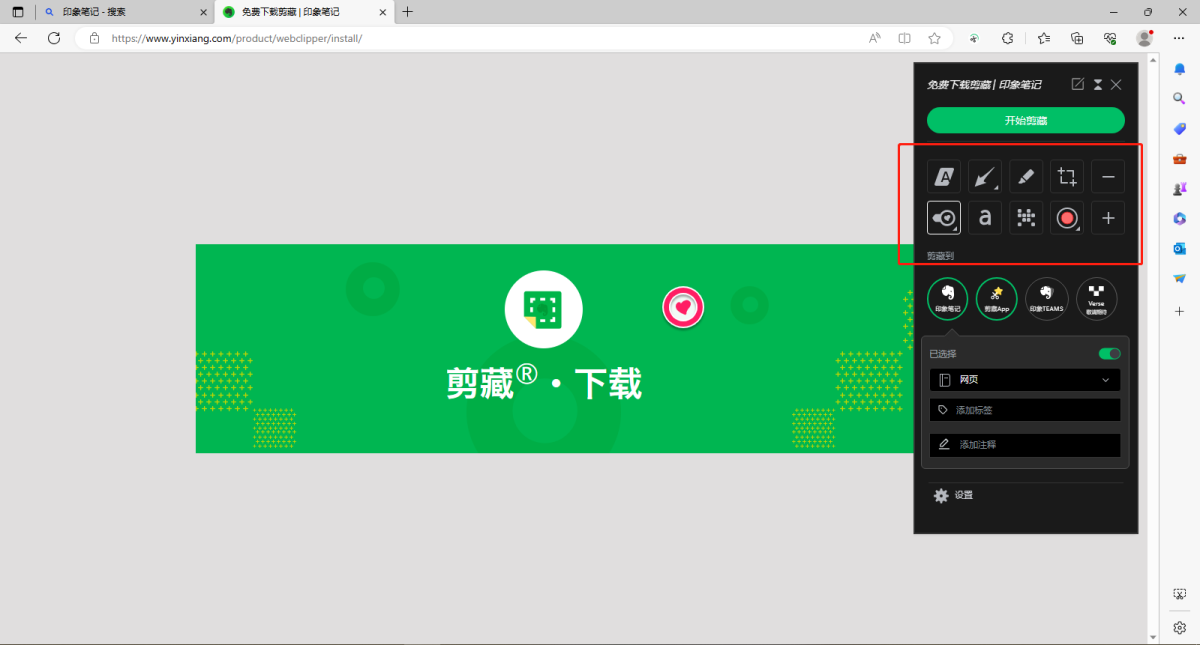Select the lowercase 'a' text tool

point(985,218)
